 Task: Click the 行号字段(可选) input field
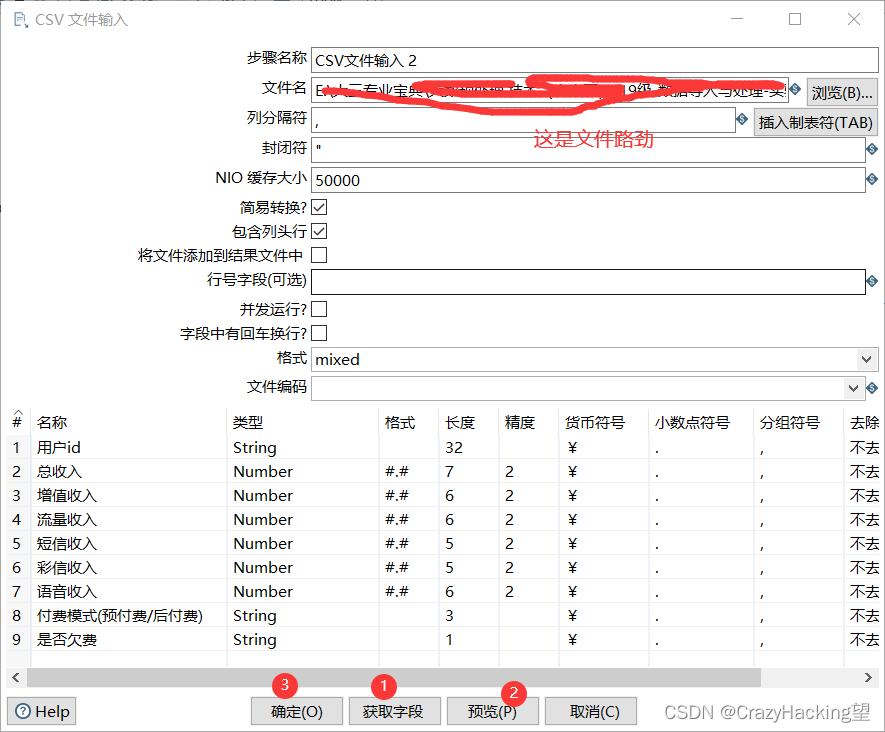click(x=588, y=282)
